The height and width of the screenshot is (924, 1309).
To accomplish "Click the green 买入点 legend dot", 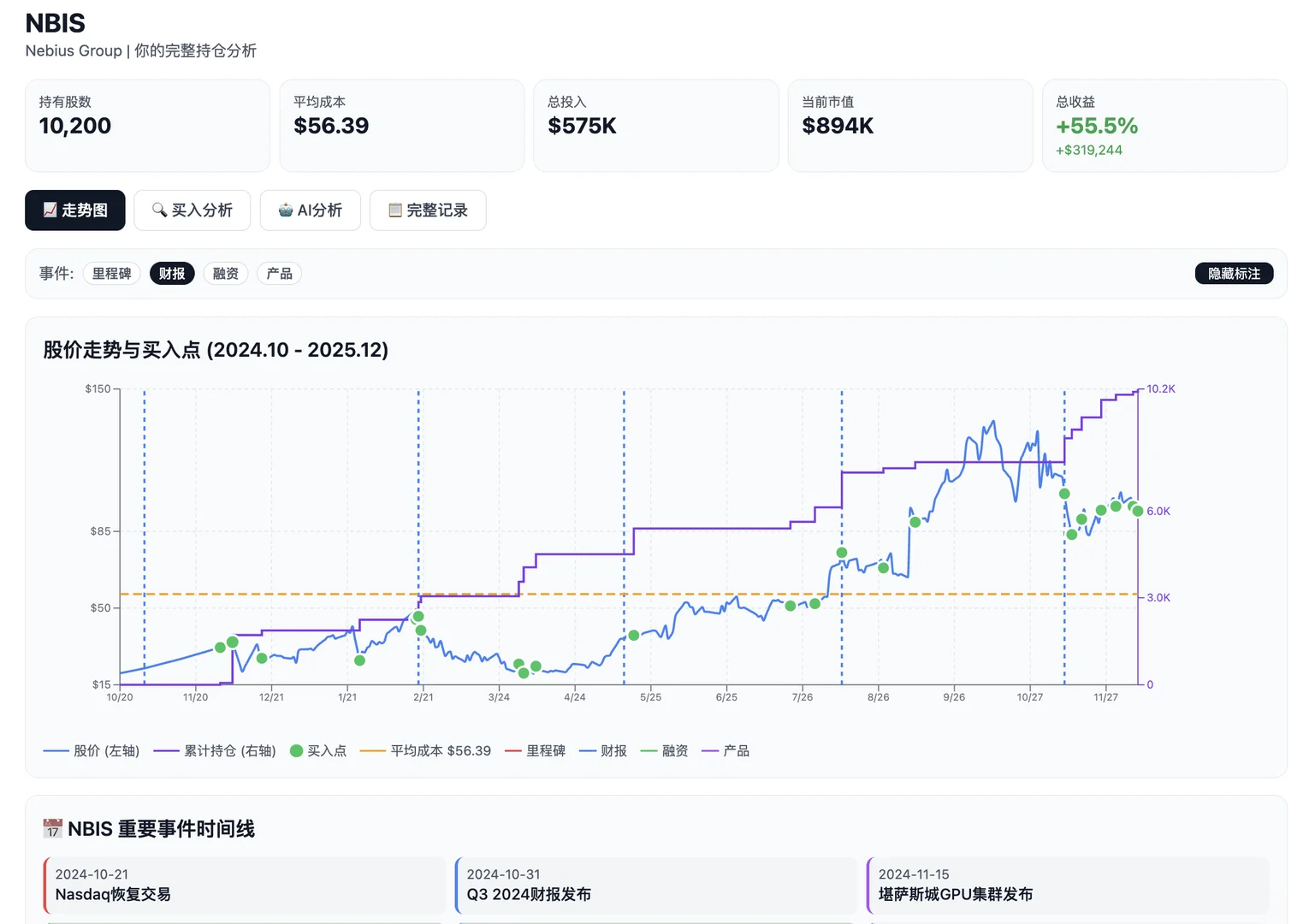I will (x=297, y=751).
